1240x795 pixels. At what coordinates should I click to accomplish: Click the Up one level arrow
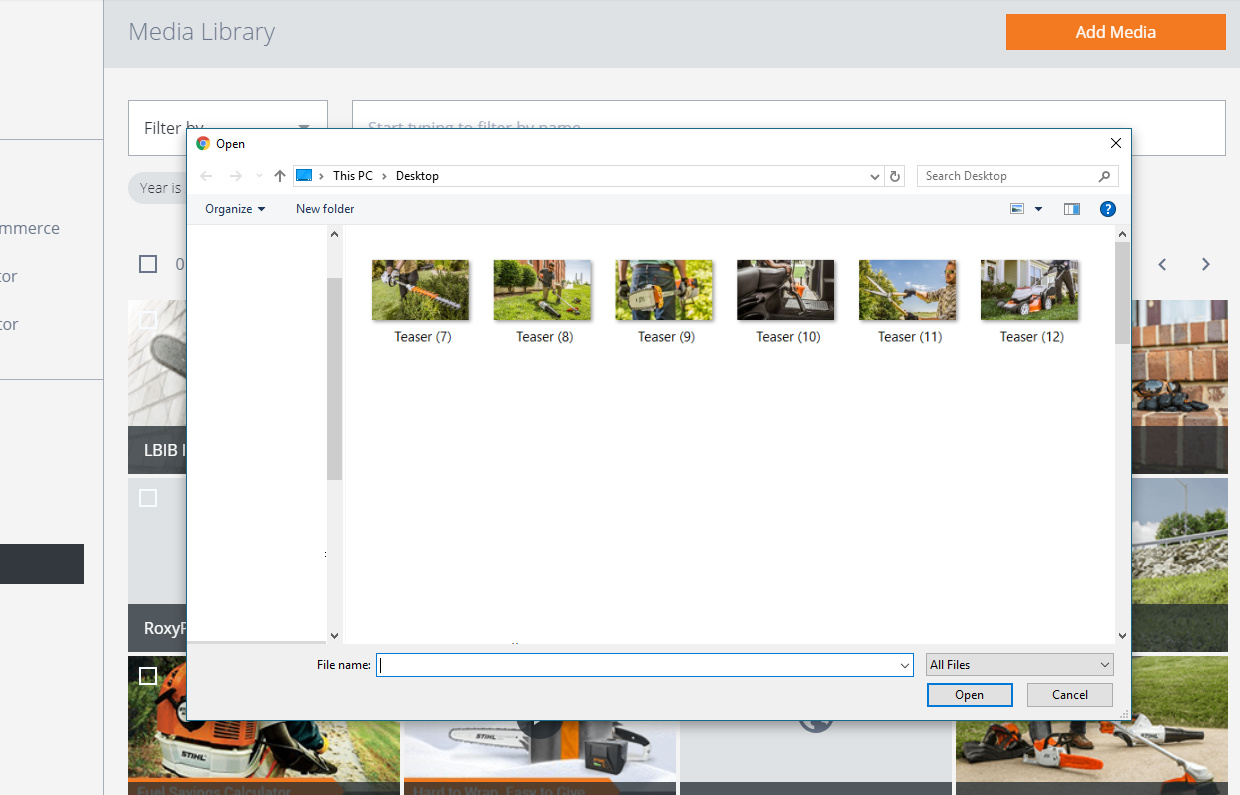point(279,175)
